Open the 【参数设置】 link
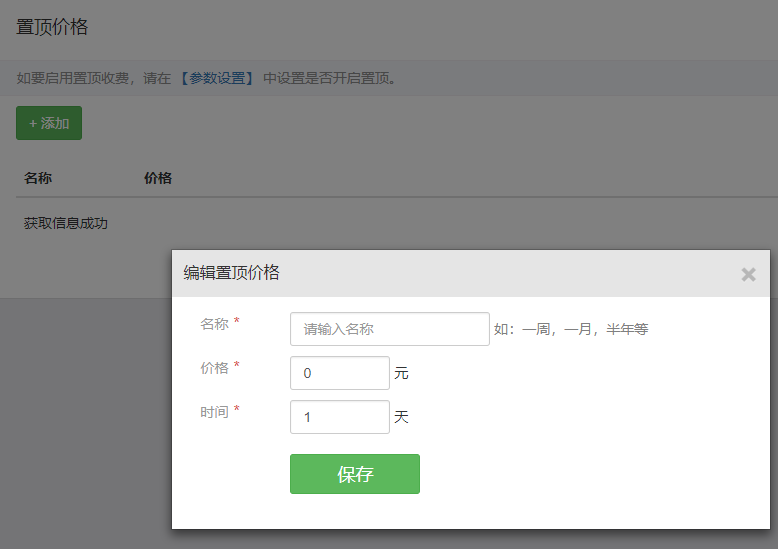 click(217, 78)
